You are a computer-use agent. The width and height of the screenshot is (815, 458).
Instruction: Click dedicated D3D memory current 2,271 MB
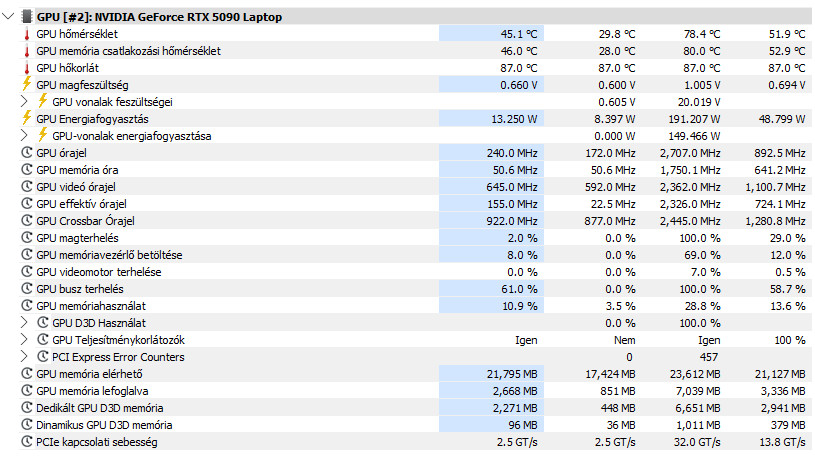[515, 408]
